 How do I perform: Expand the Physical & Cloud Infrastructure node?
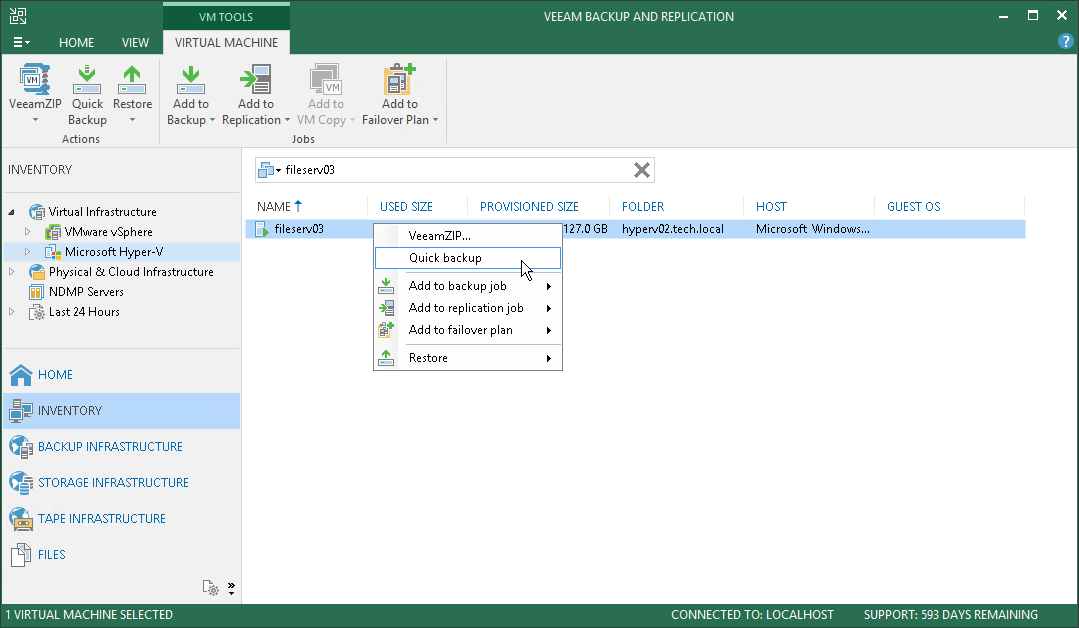coord(11,272)
